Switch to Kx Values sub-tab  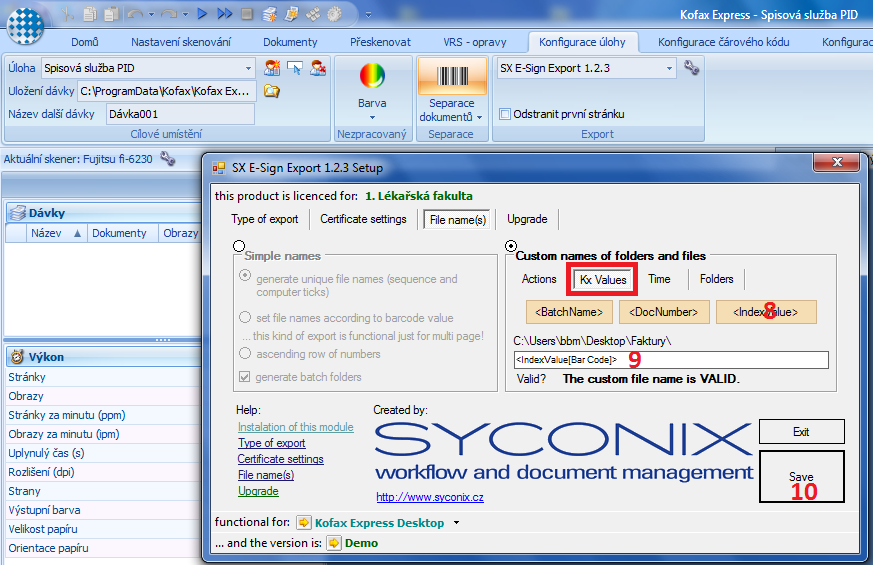(x=603, y=279)
